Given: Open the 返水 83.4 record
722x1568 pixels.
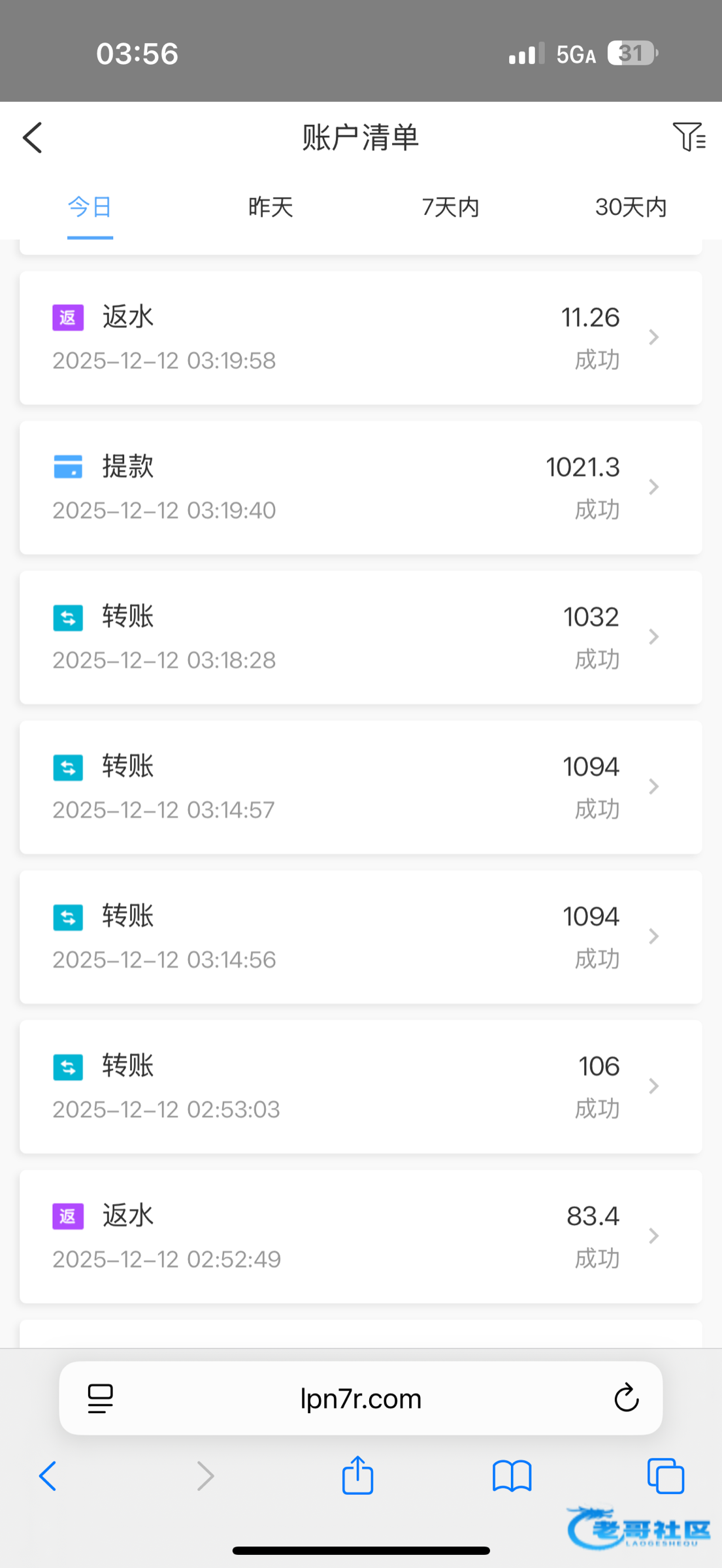Looking at the screenshot, I should coord(361,1236).
